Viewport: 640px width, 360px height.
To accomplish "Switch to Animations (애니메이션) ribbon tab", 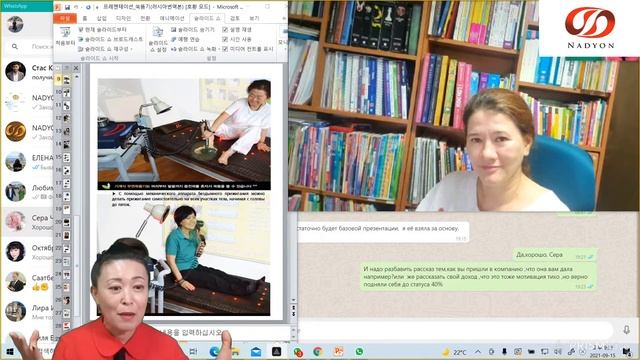I will [172, 18].
